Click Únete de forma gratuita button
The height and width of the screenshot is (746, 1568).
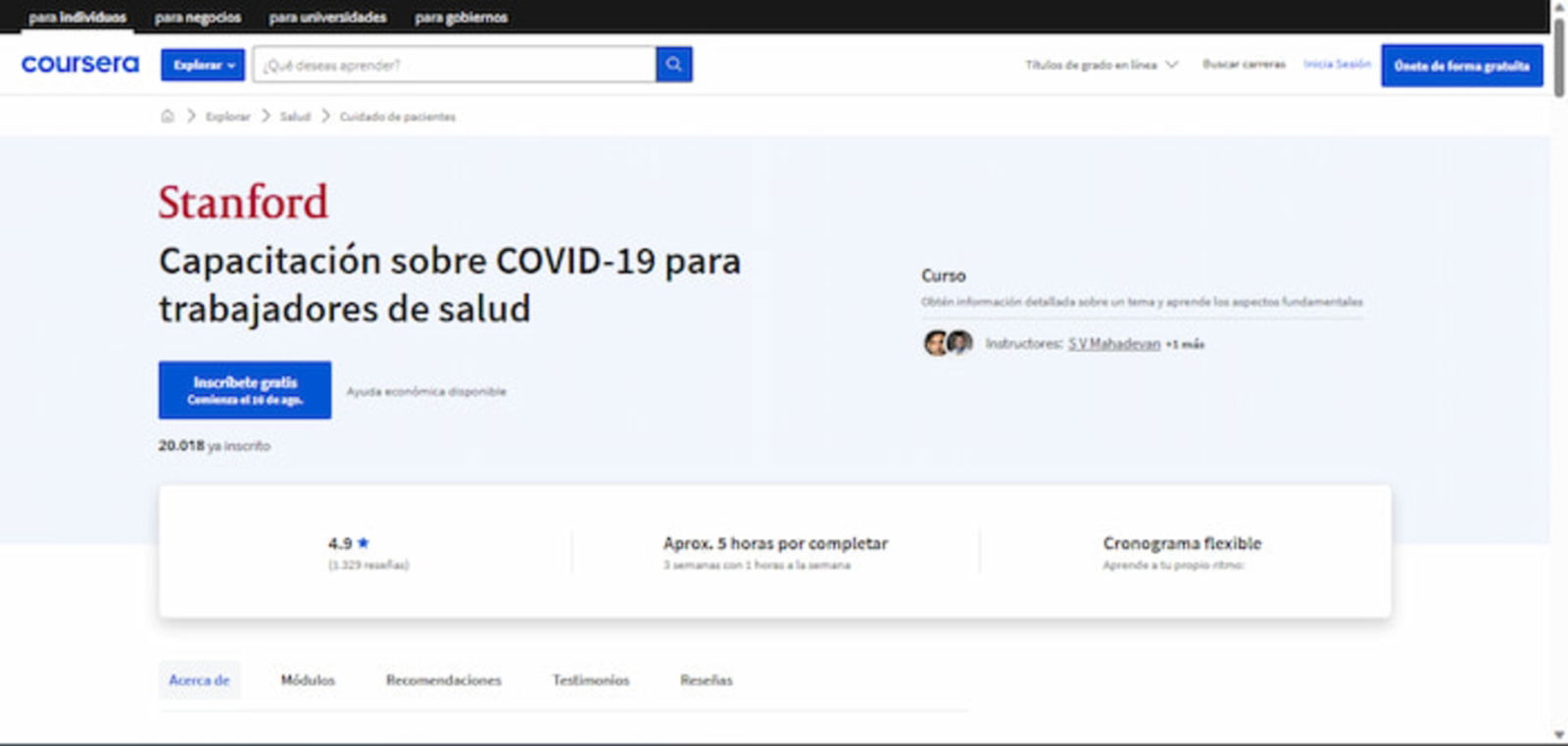1462,66
